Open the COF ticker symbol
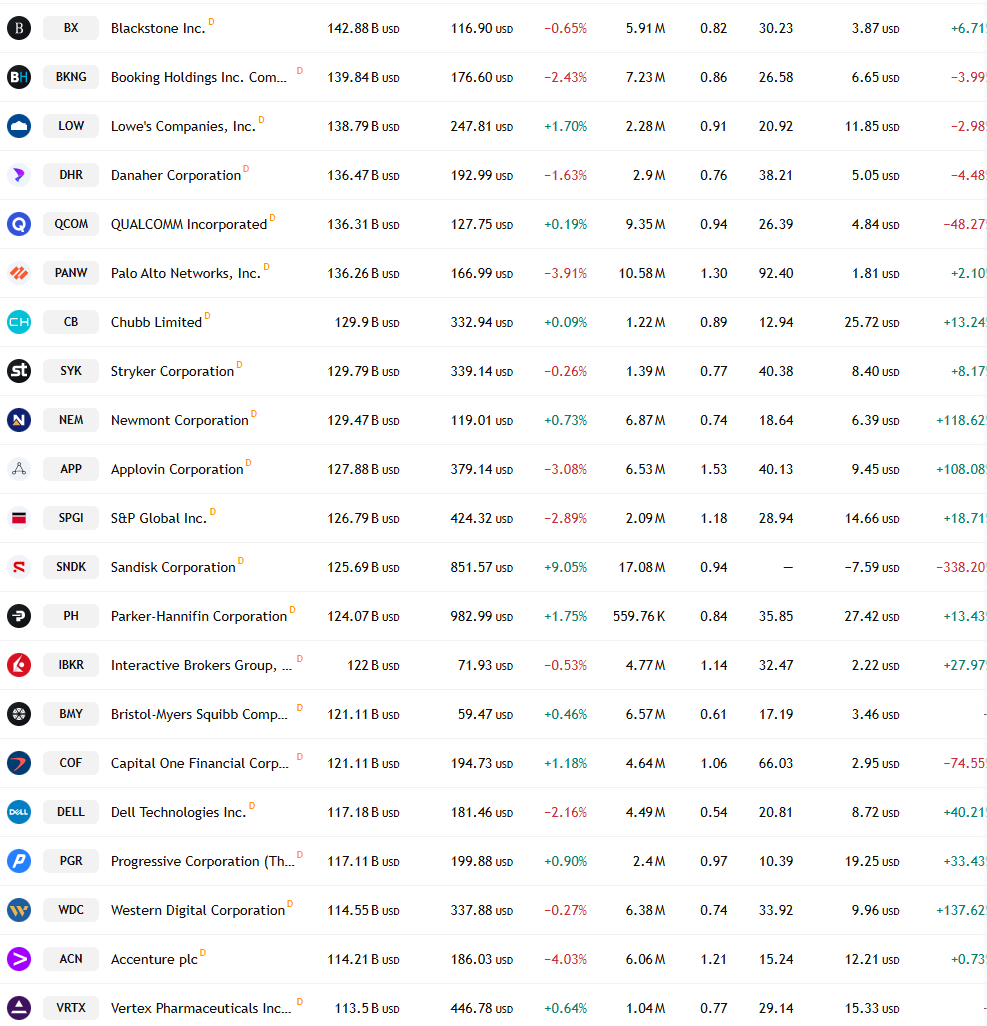 [71, 763]
